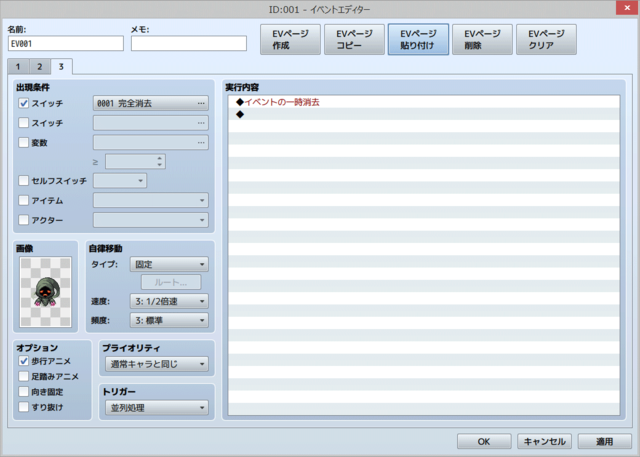The image size is (640, 457).
Task: Click the ルート... button
Action: [171, 282]
